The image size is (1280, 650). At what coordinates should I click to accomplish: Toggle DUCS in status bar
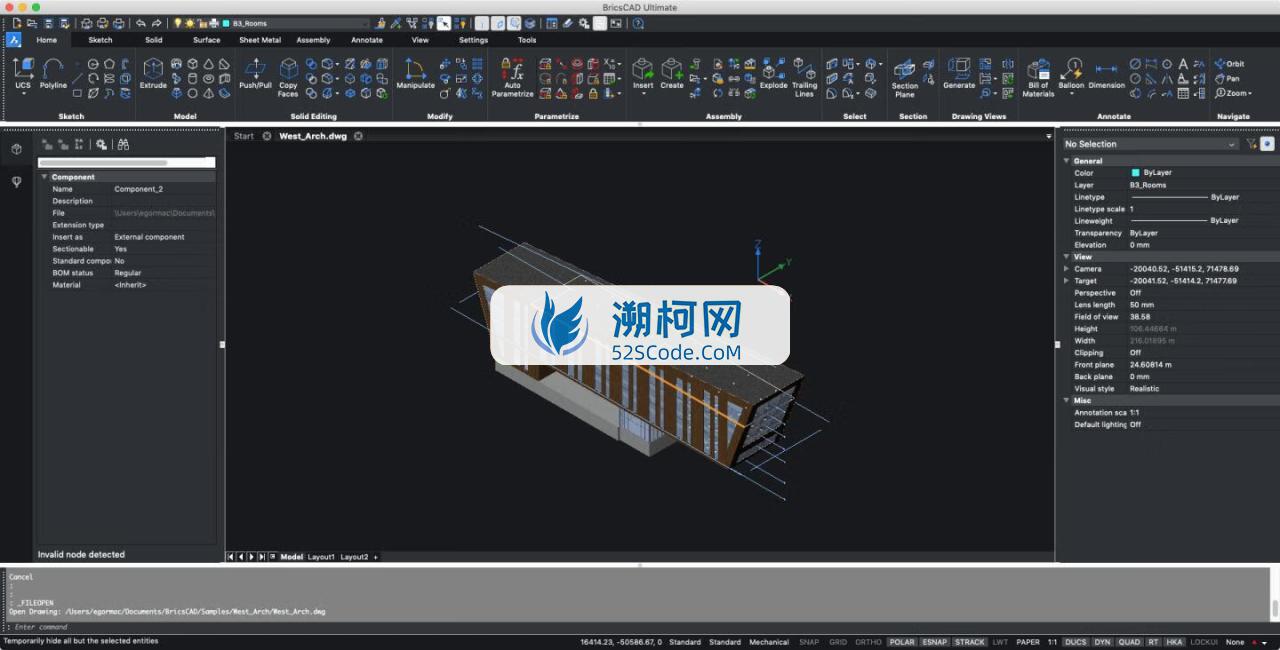(1076, 642)
